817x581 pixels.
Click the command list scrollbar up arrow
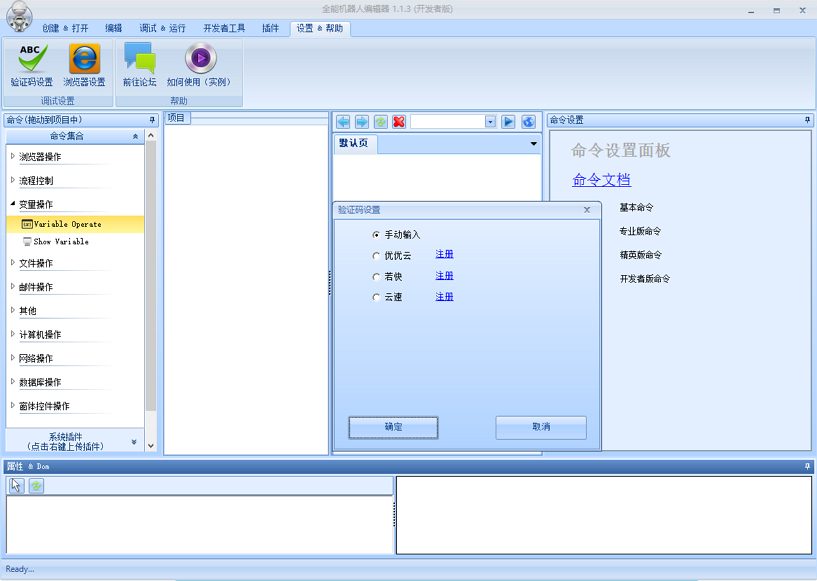[x=151, y=135]
